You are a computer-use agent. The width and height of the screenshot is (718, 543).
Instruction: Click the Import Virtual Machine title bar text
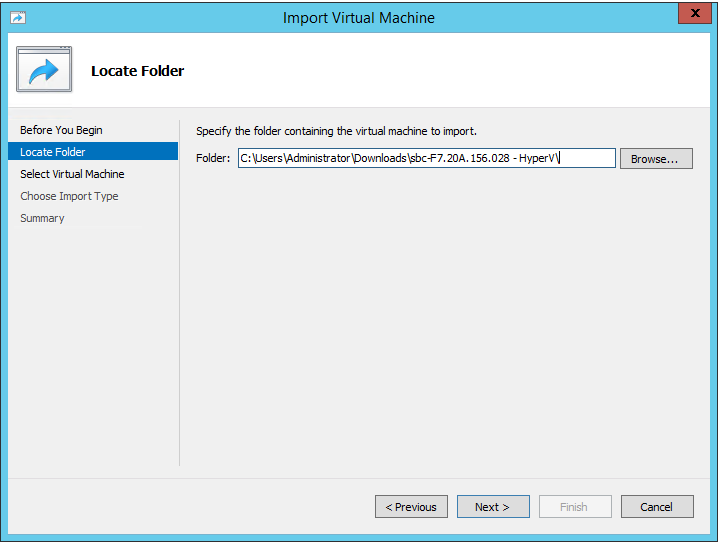click(x=359, y=18)
